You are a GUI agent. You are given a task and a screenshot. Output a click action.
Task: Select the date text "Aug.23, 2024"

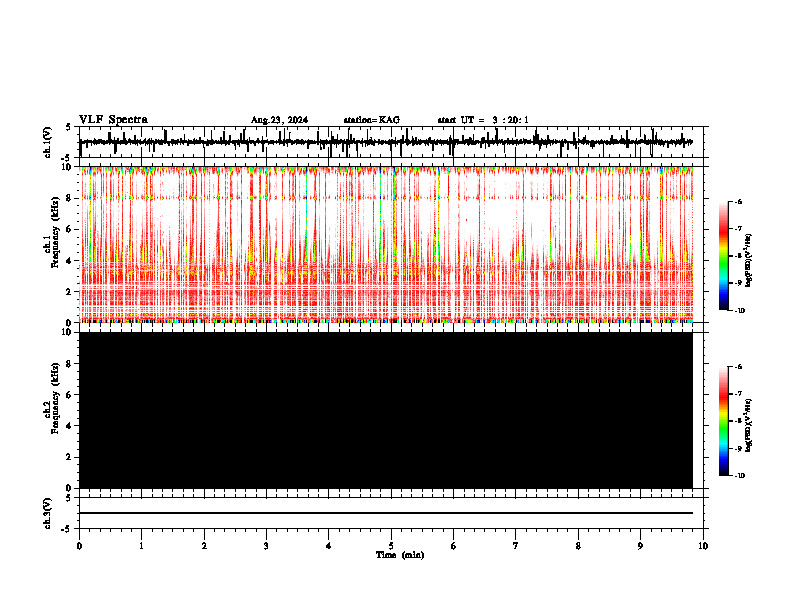(x=279, y=120)
